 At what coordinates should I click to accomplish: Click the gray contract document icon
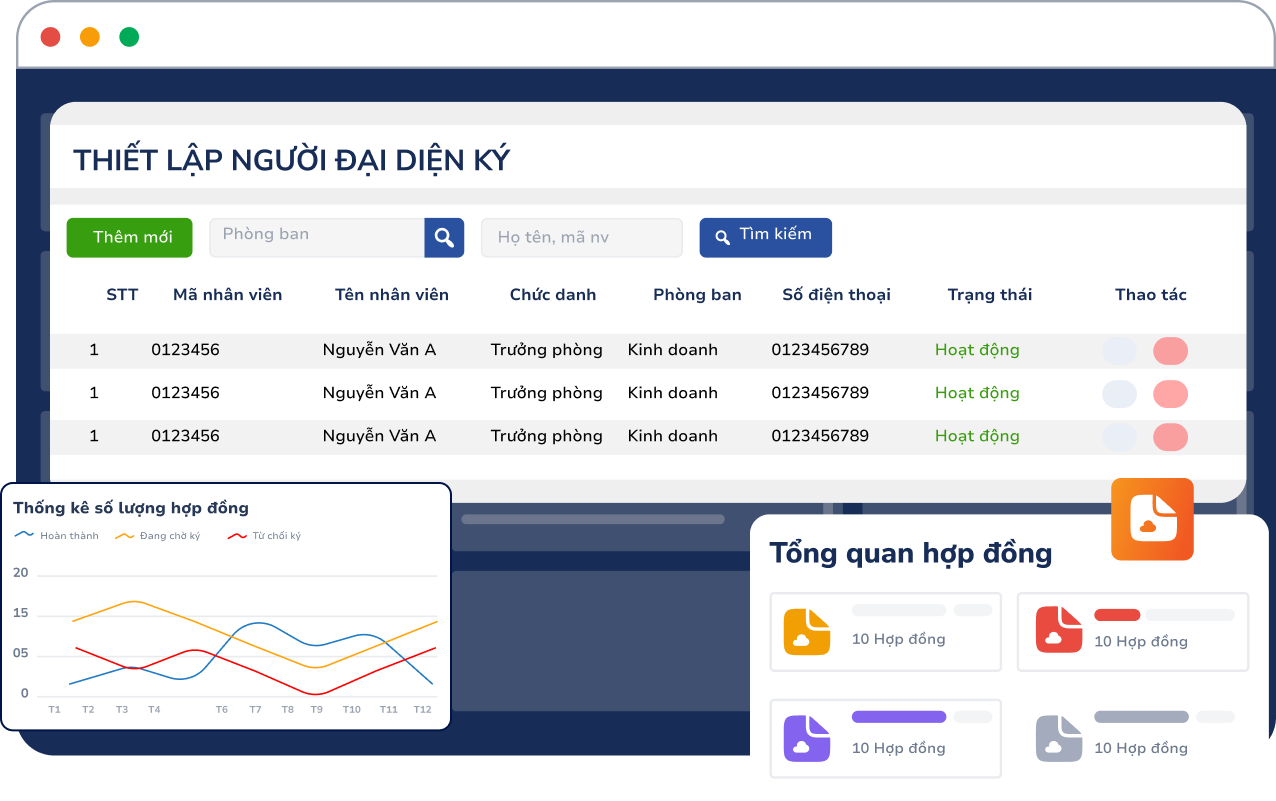[x=1059, y=739]
